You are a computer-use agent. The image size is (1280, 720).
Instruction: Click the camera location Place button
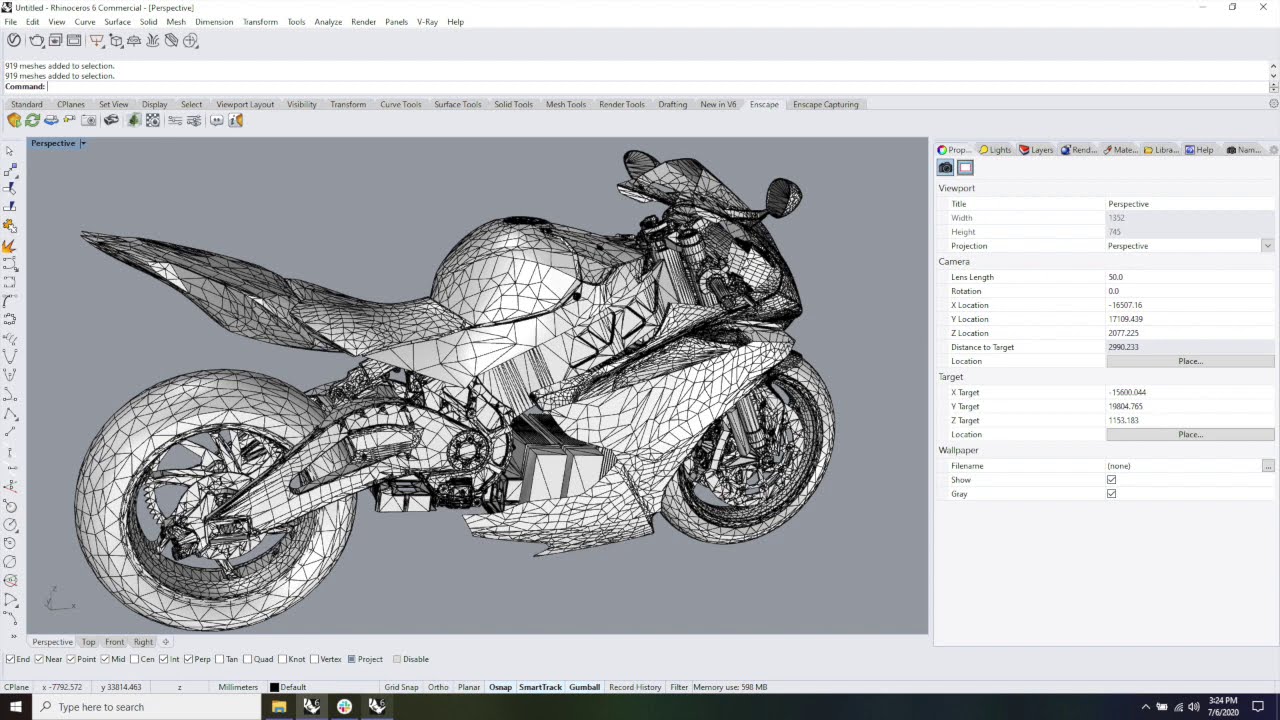[x=1190, y=361]
